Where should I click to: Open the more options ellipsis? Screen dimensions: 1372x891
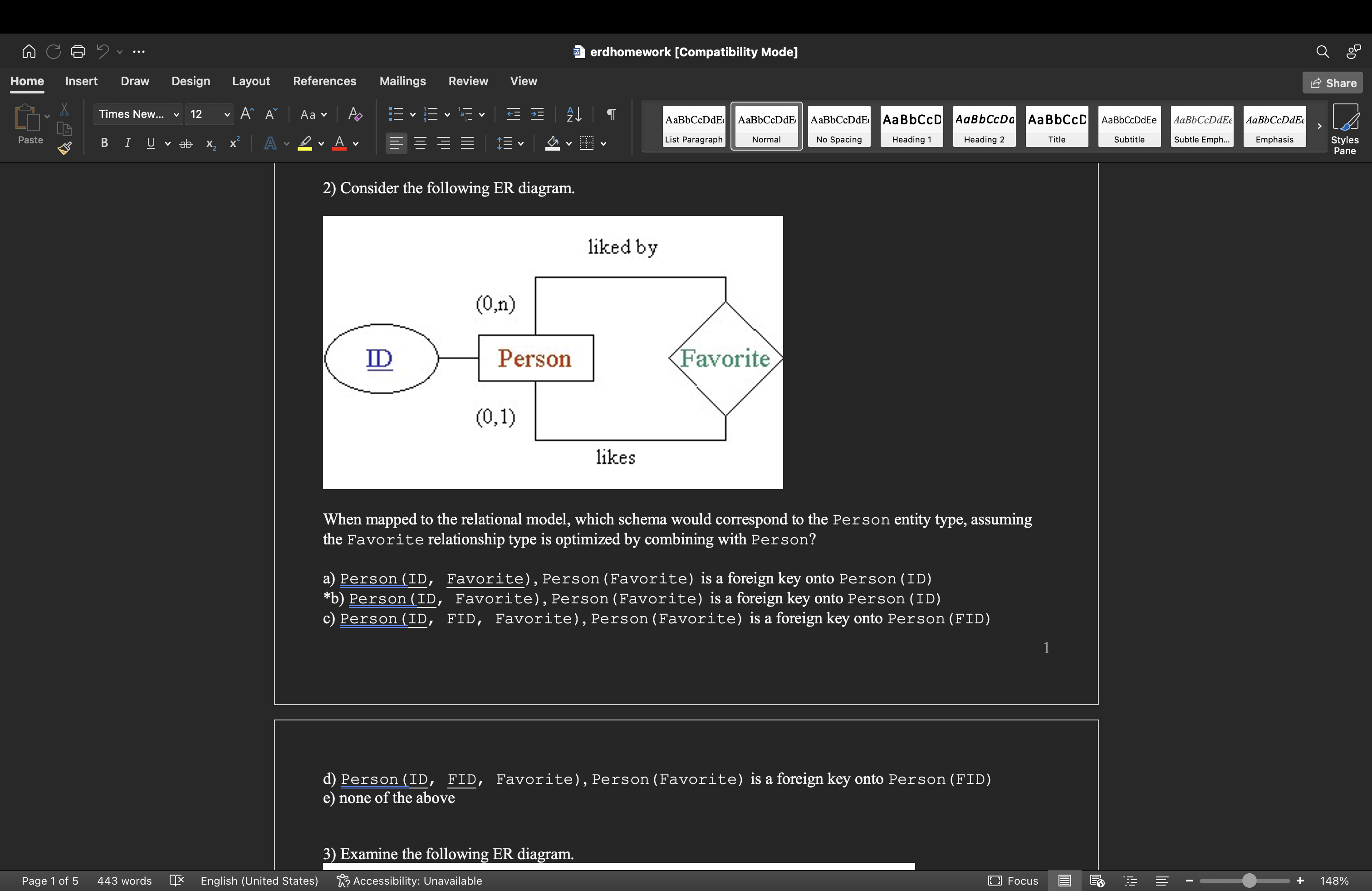click(139, 52)
